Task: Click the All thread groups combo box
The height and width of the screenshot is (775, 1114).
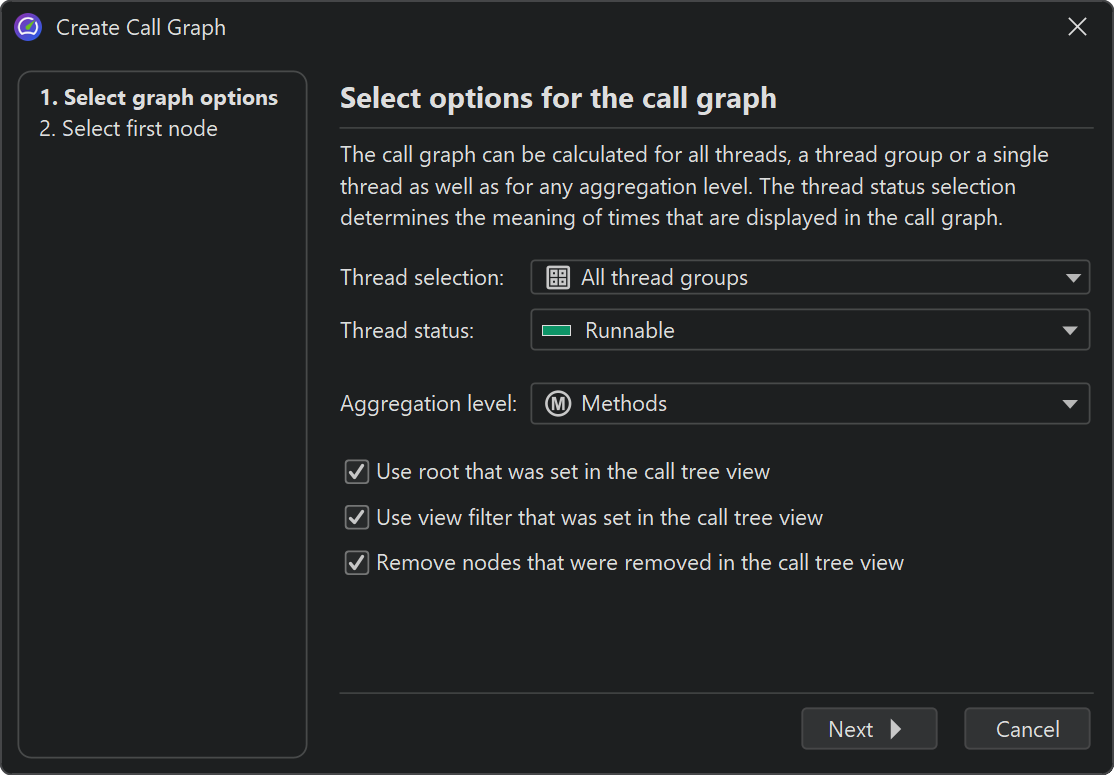Action: pos(800,278)
